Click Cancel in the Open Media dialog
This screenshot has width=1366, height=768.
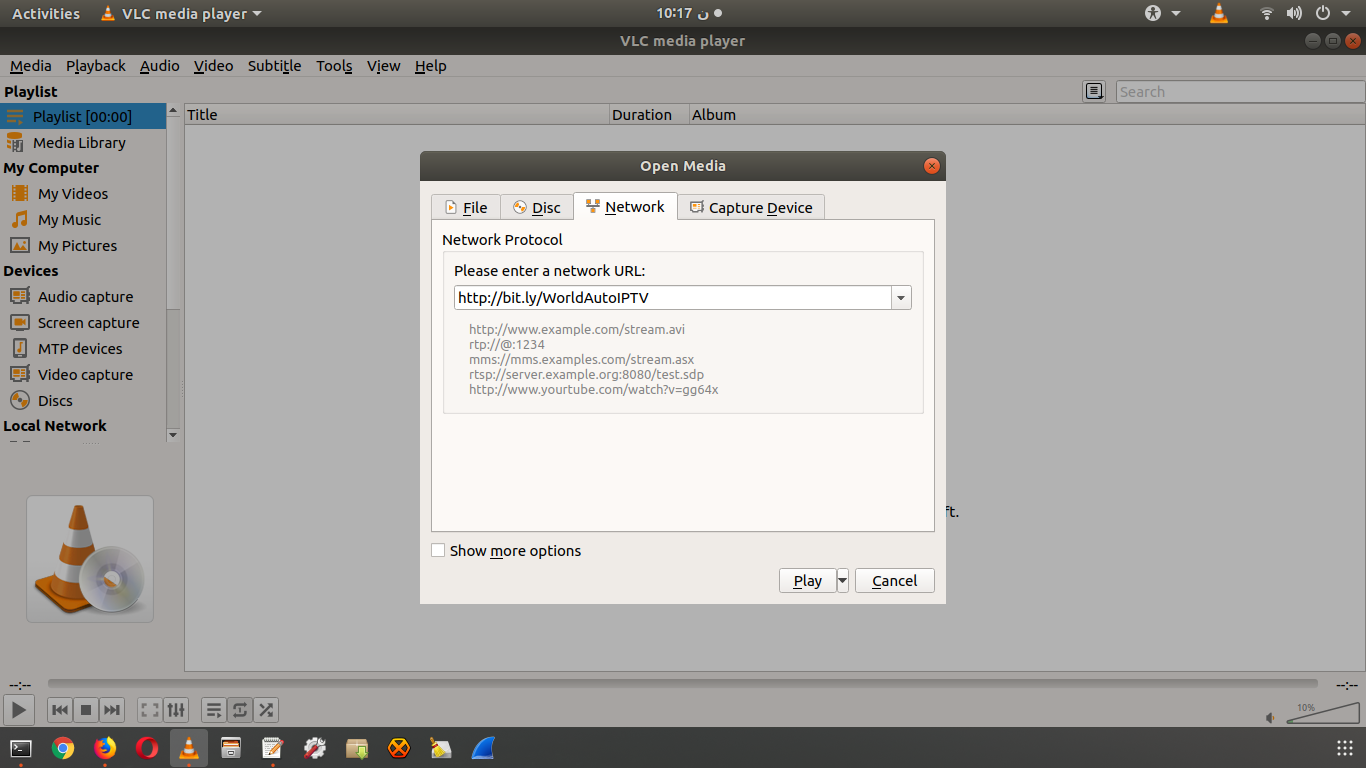coord(895,581)
